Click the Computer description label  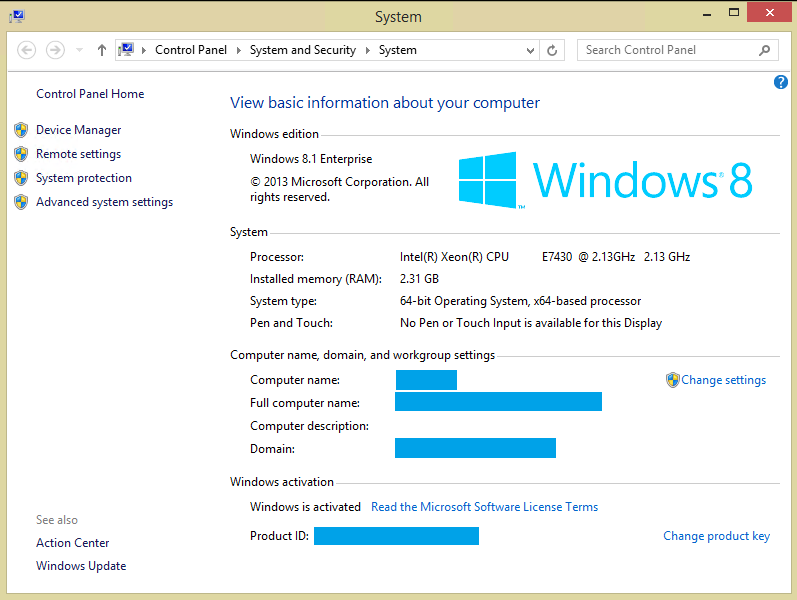coord(309,426)
